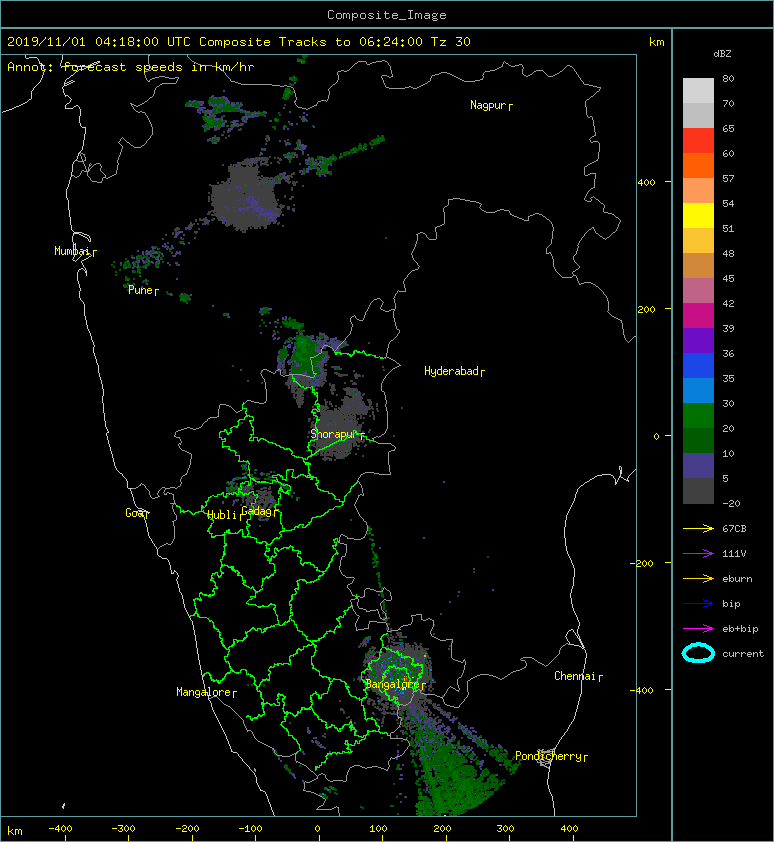Click -300 on the horizontal km axis
The image size is (774, 842).
(124, 829)
